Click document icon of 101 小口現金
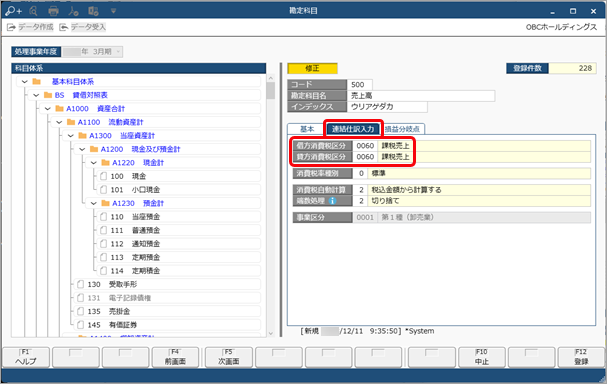Image resolution: width=607 pixels, height=384 pixels. 103,190
